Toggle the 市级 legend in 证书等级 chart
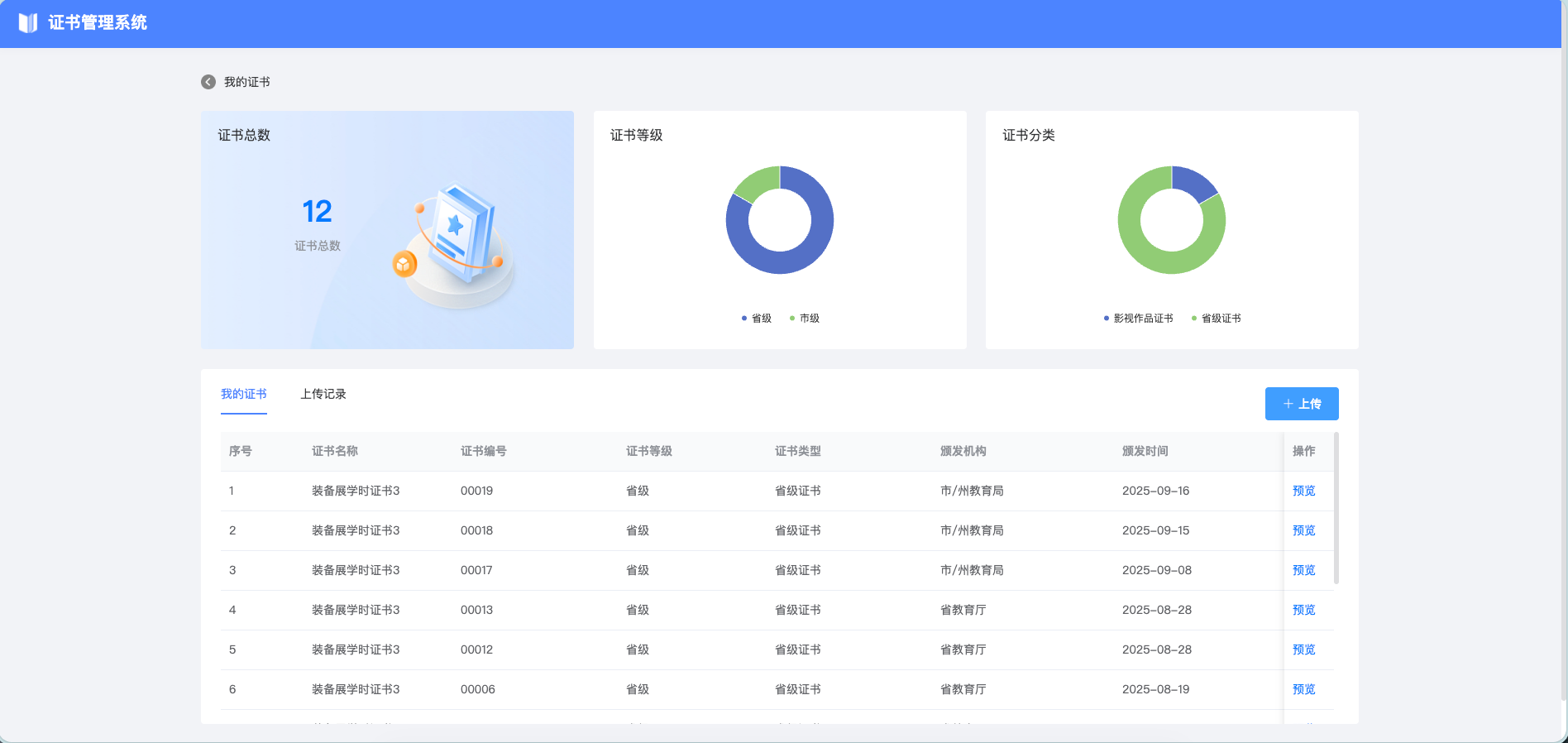Image resolution: width=1568 pixels, height=743 pixels. coord(805,319)
